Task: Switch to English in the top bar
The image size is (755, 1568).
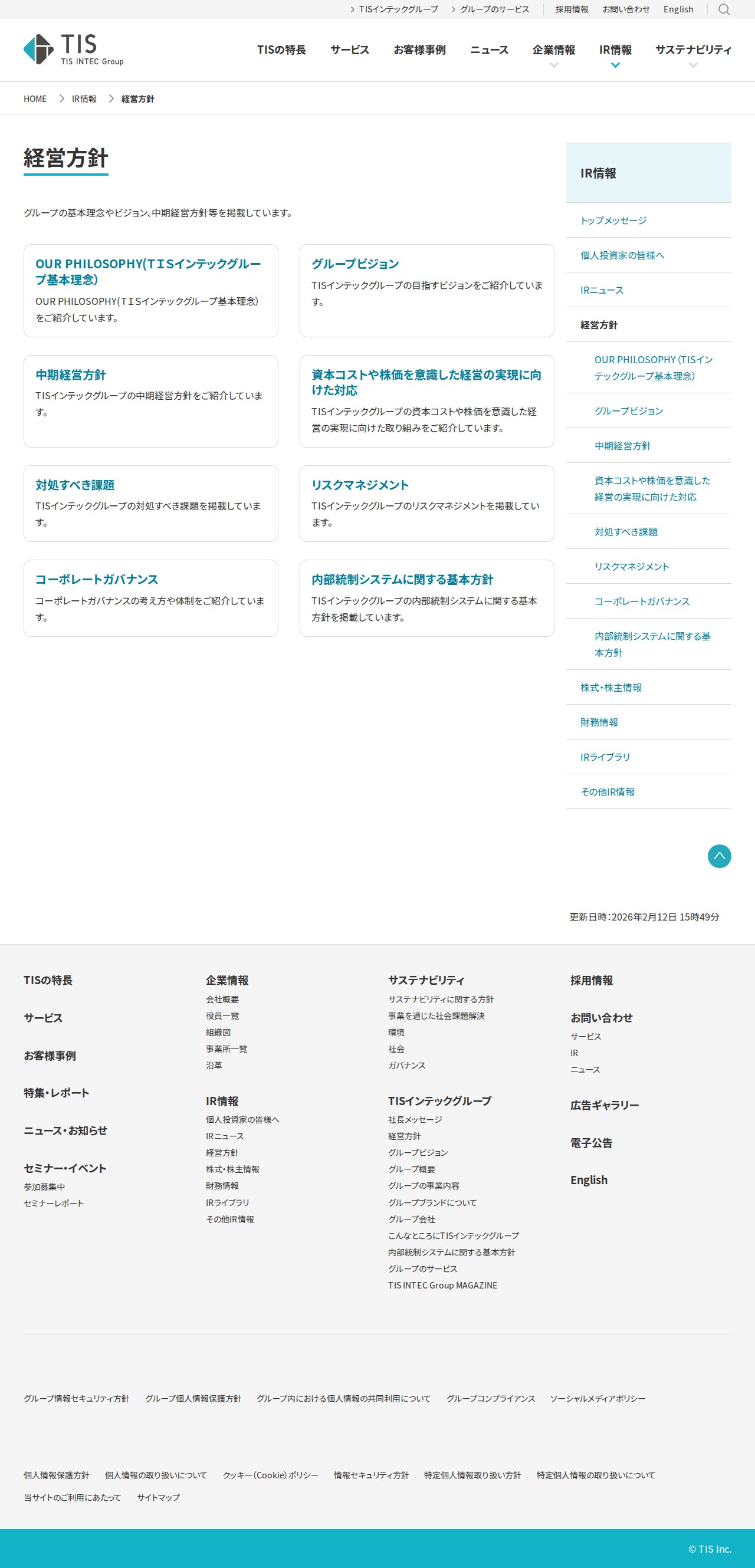Action: [x=678, y=9]
